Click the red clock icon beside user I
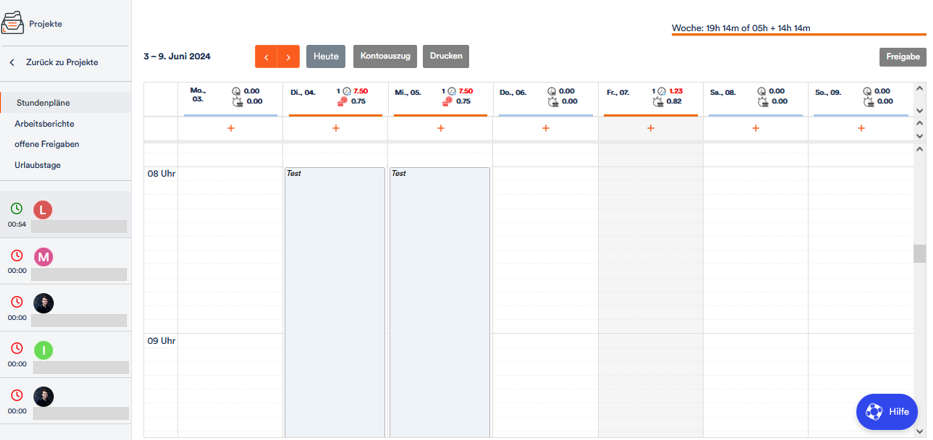 (17, 348)
